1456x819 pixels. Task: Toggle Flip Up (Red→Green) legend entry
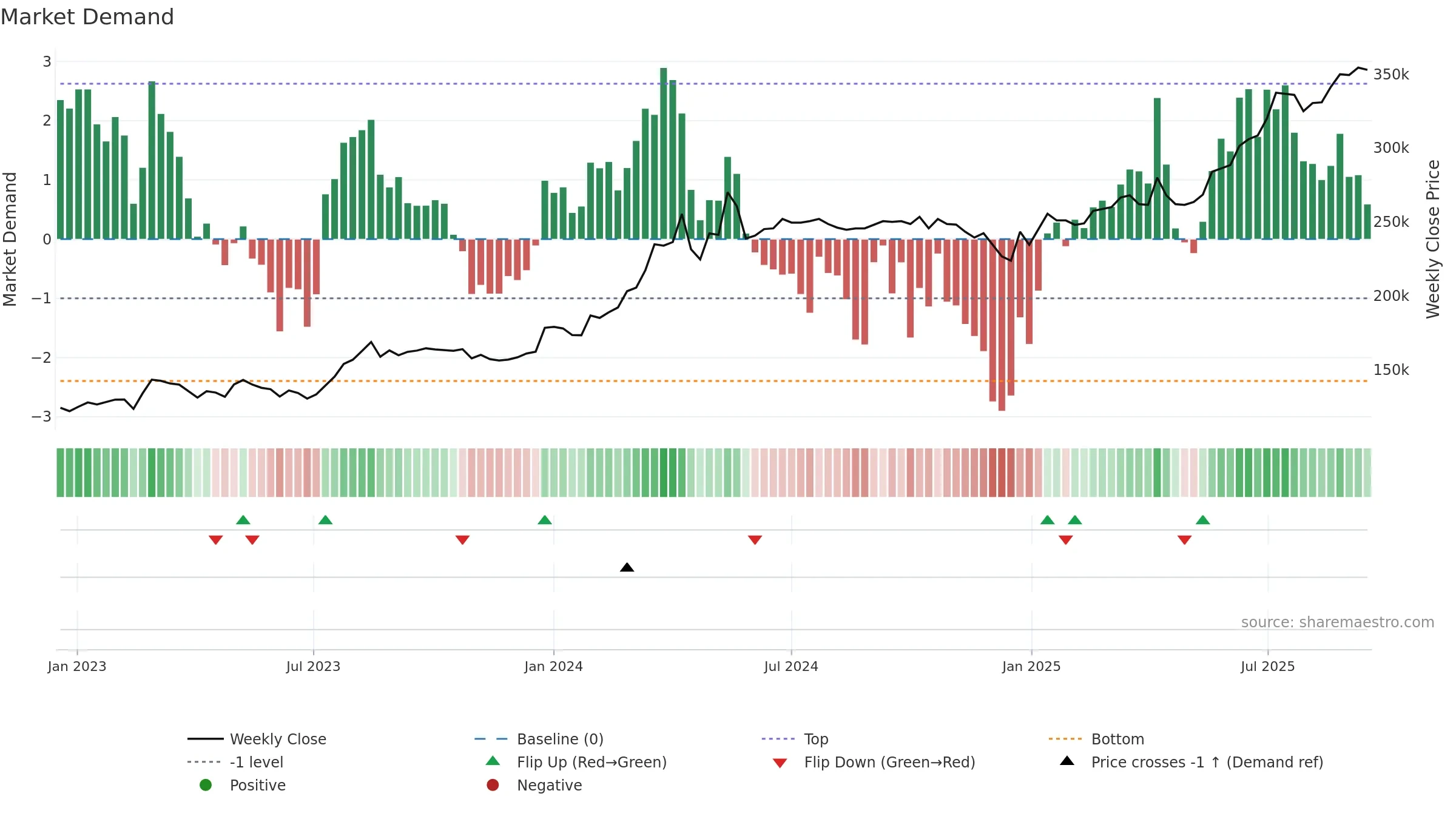tap(576, 762)
